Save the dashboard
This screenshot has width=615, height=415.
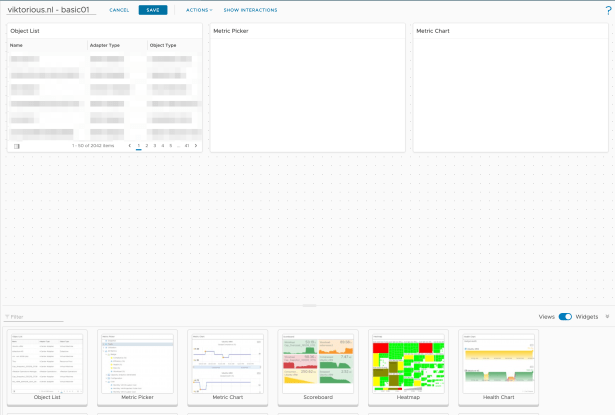click(x=153, y=10)
